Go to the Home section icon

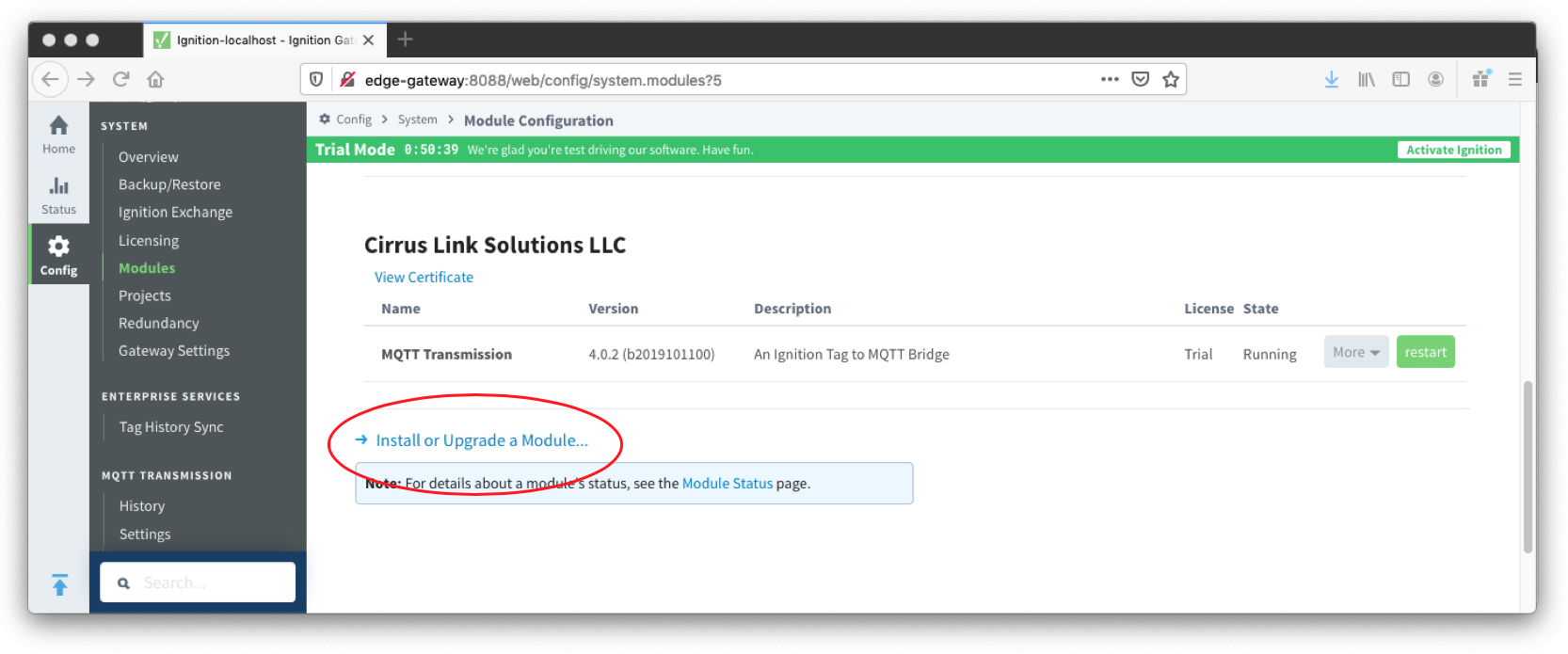[x=58, y=125]
